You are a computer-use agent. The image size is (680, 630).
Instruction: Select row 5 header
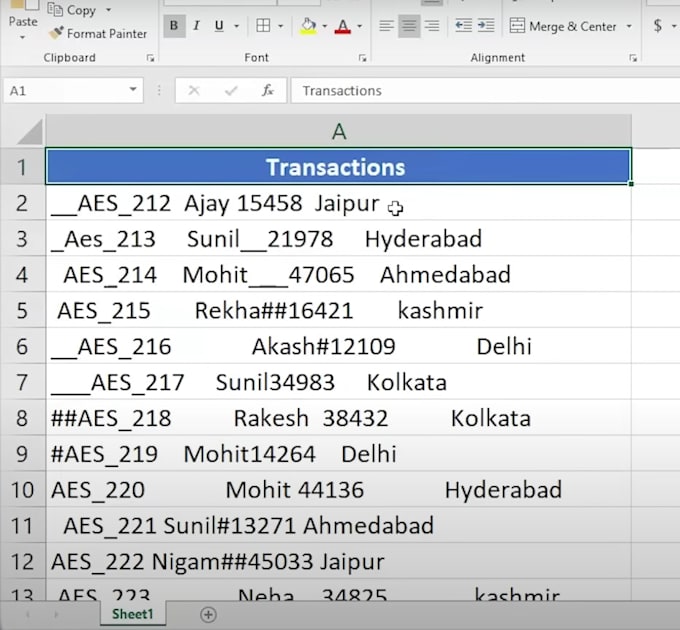[x=22, y=311]
